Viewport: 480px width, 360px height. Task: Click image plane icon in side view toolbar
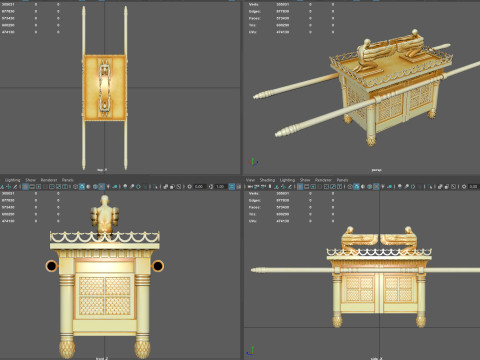click(276, 187)
